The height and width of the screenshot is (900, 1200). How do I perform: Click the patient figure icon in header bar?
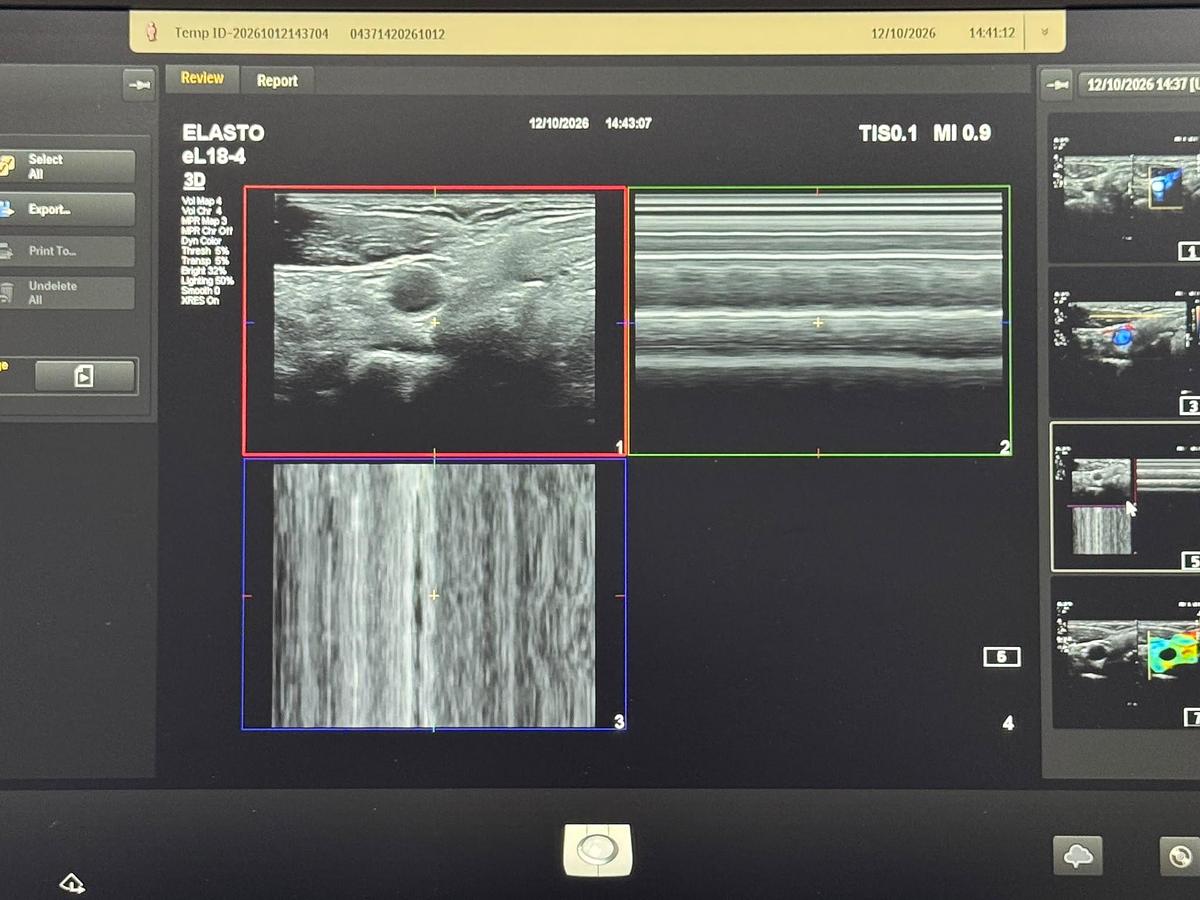152,33
